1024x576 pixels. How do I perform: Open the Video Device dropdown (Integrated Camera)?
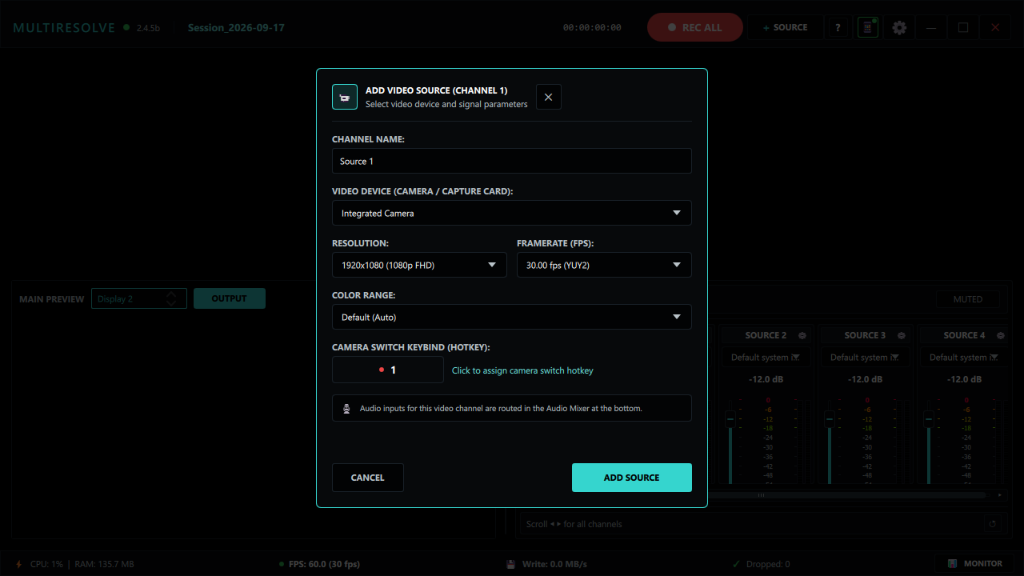511,213
